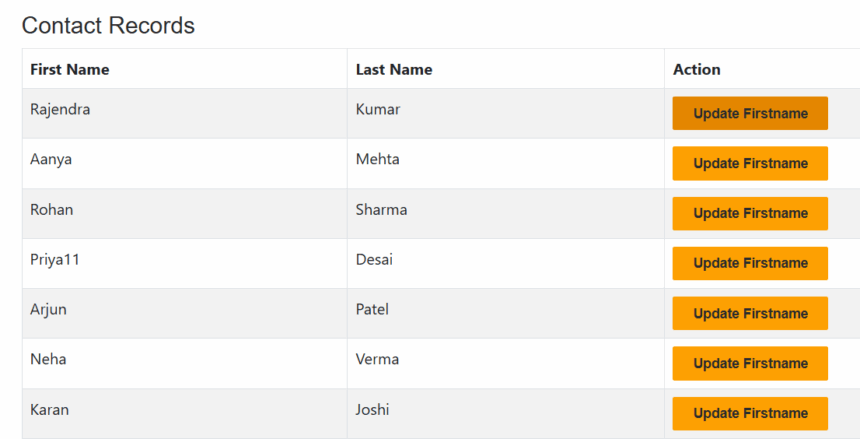Update first name for Rohan Sharma
The width and height of the screenshot is (860, 439).
(750, 213)
